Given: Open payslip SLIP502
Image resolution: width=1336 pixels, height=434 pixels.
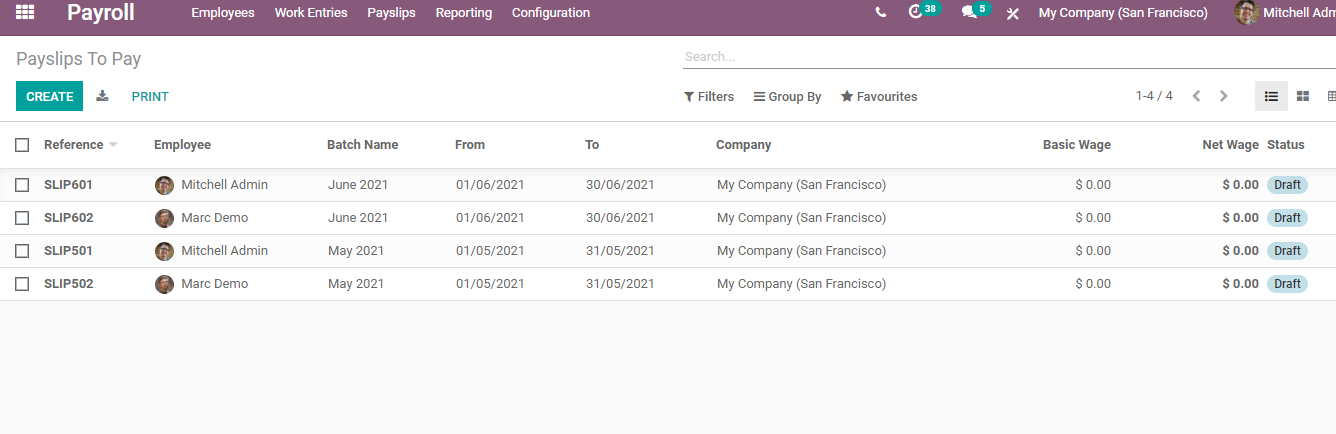Looking at the screenshot, I should [x=69, y=284].
